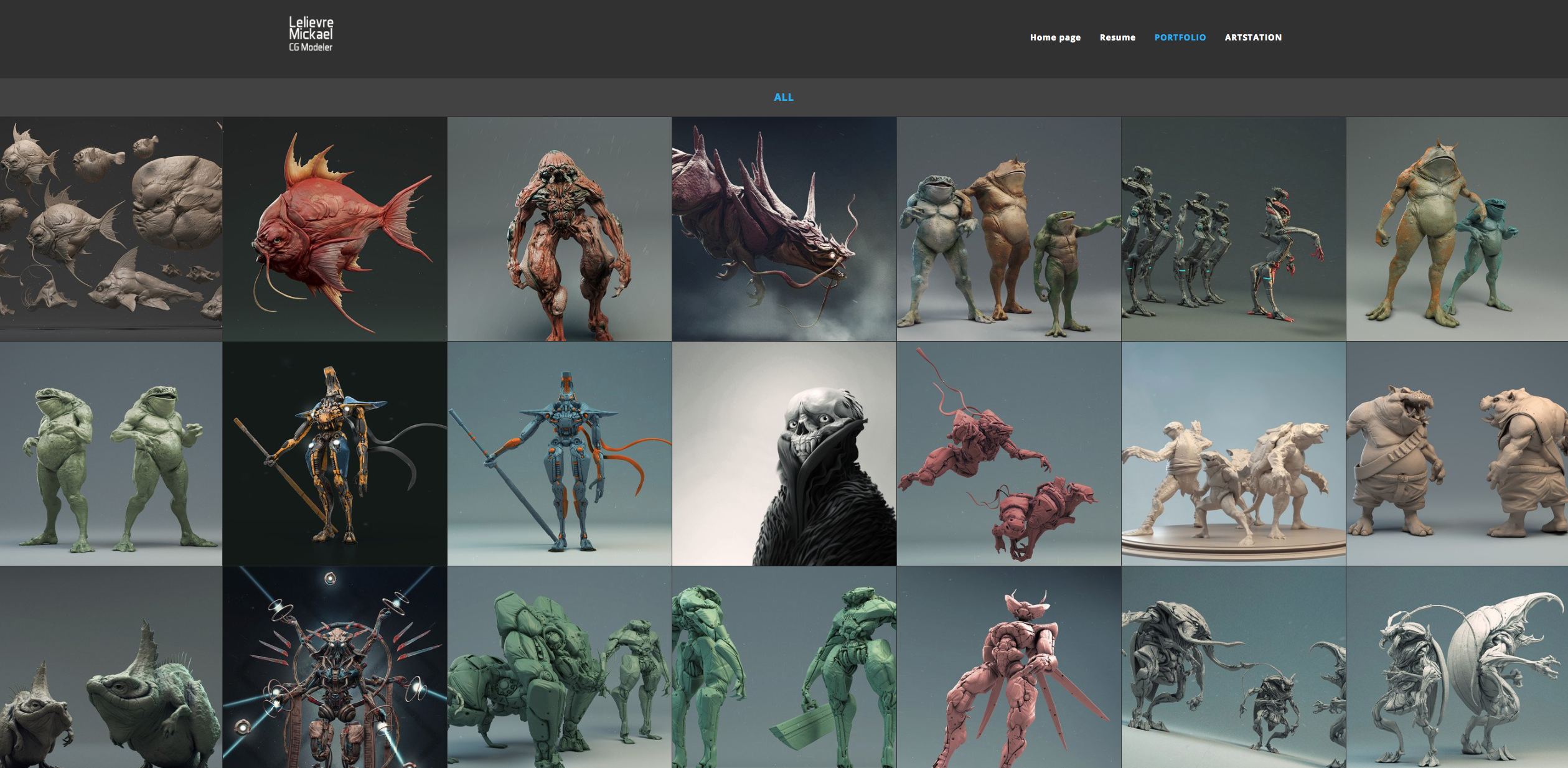Open the ARTSTATION link
This screenshot has width=1568, height=768.
point(1253,37)
